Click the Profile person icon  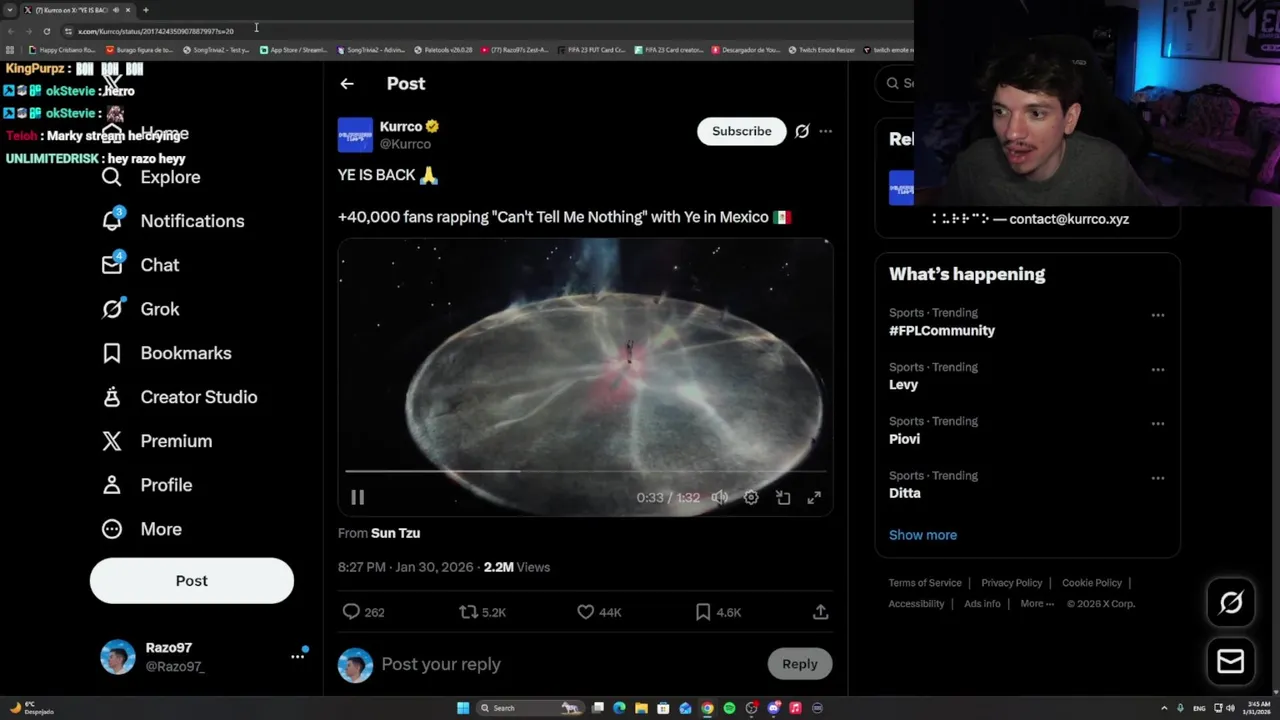click(112, 485)
